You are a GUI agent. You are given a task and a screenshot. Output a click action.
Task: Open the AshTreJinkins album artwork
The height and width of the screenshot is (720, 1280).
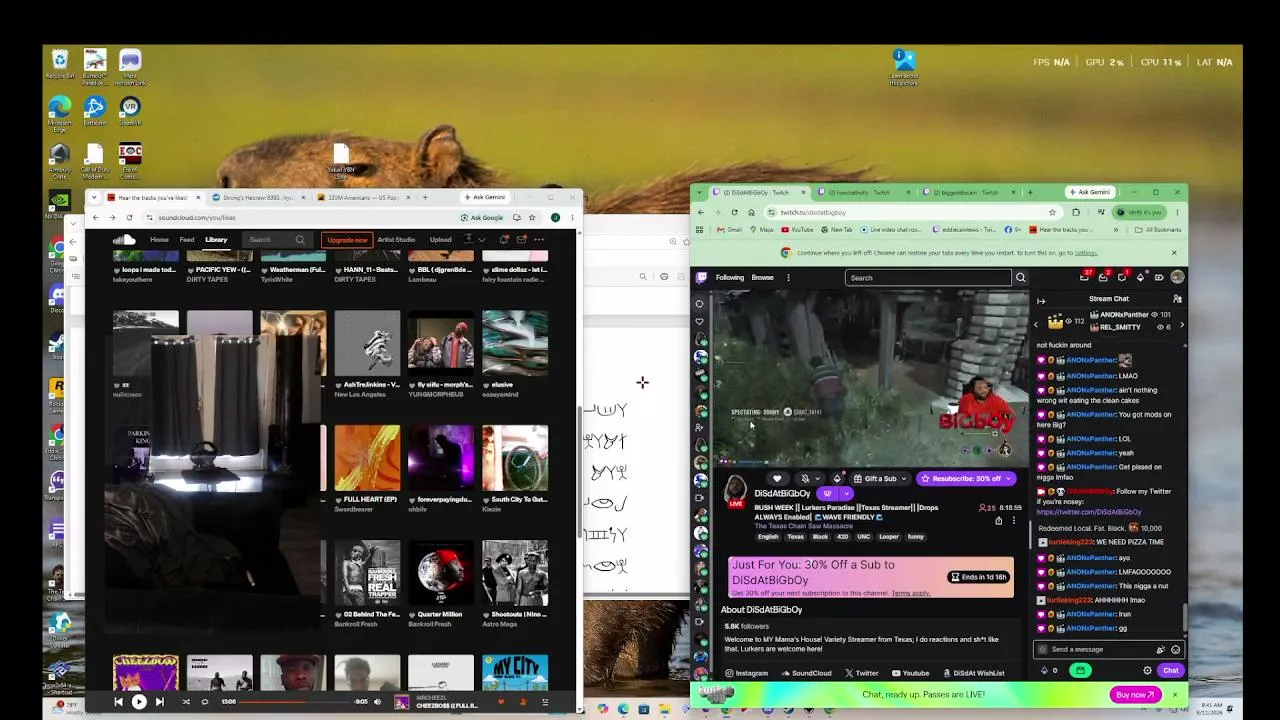(367, 343)
